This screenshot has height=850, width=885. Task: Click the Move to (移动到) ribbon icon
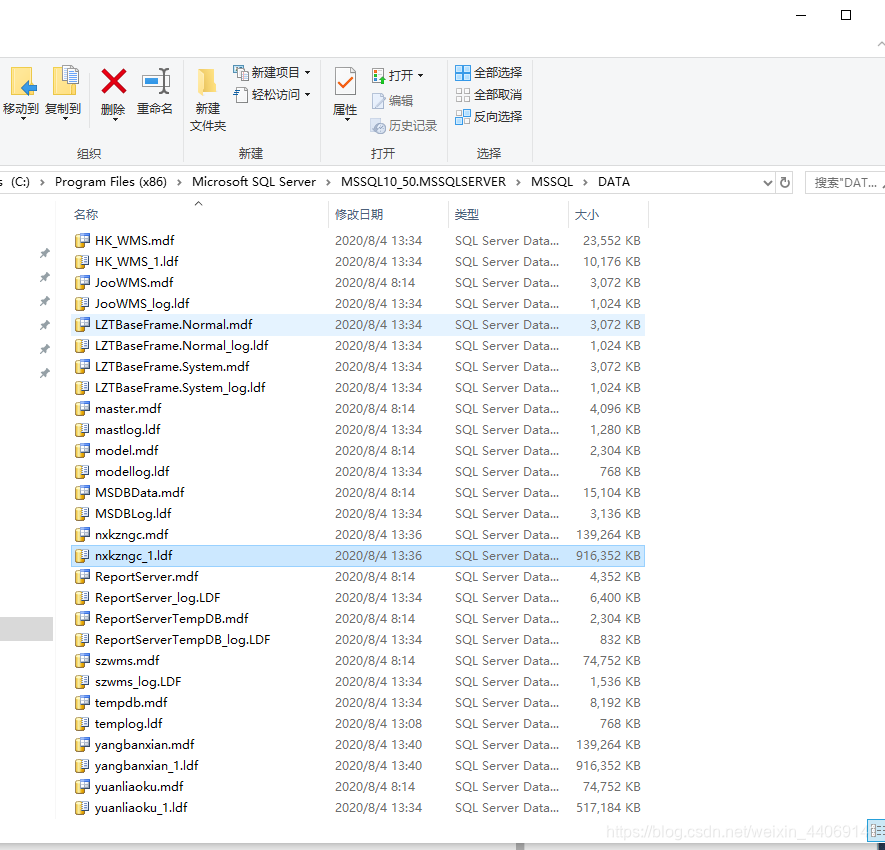tap(23, 81)
